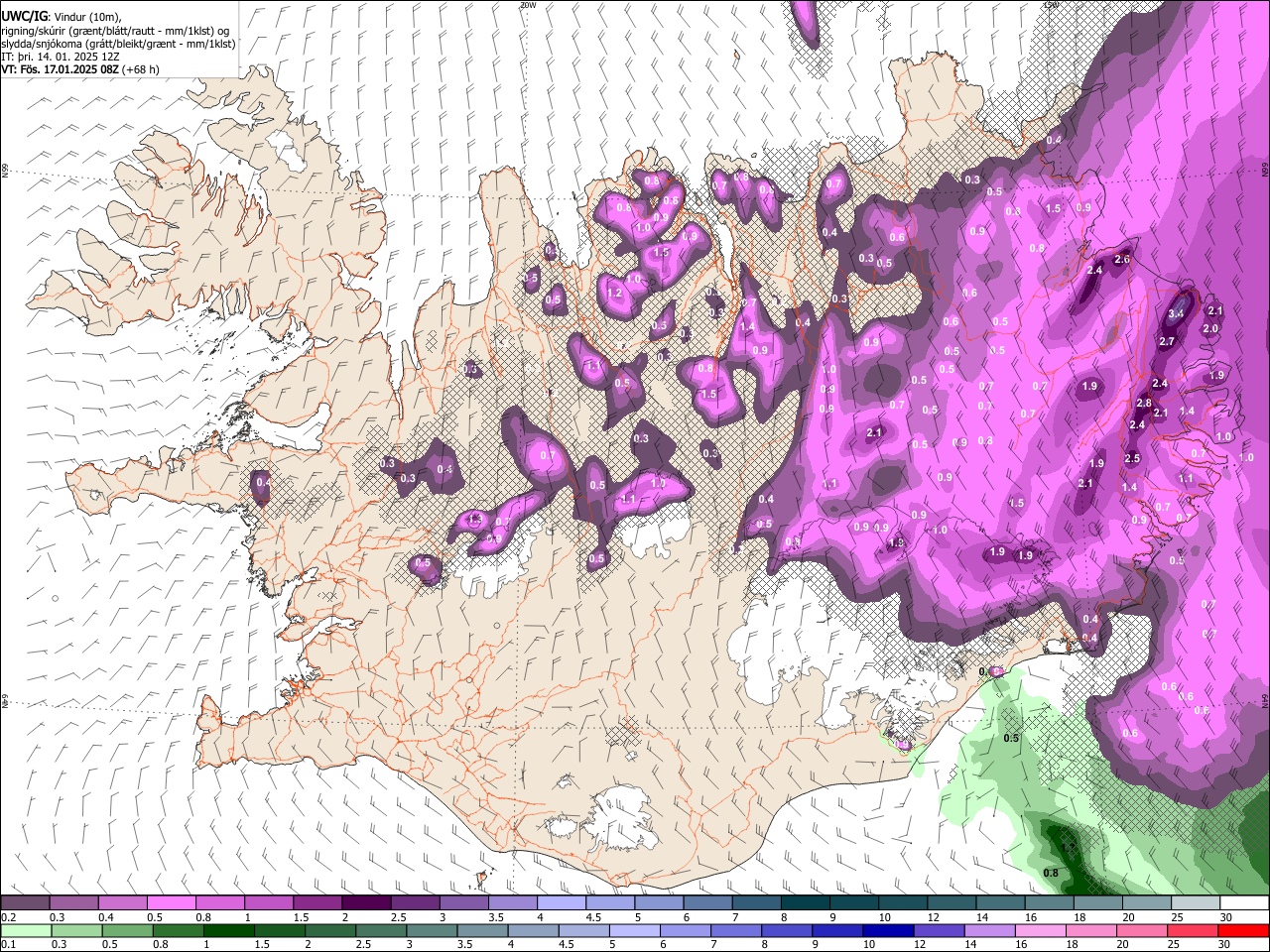Pick the palest green swatch starting at 0.1
The width and height of the screenshot is (1270, 952).
(x=25, y=930)
